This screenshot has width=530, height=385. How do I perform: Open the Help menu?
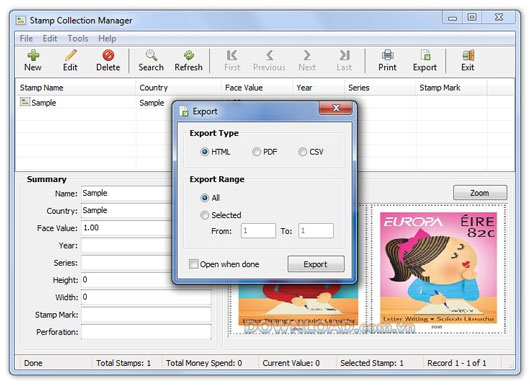pyautogui.click(x=107, y=39)
